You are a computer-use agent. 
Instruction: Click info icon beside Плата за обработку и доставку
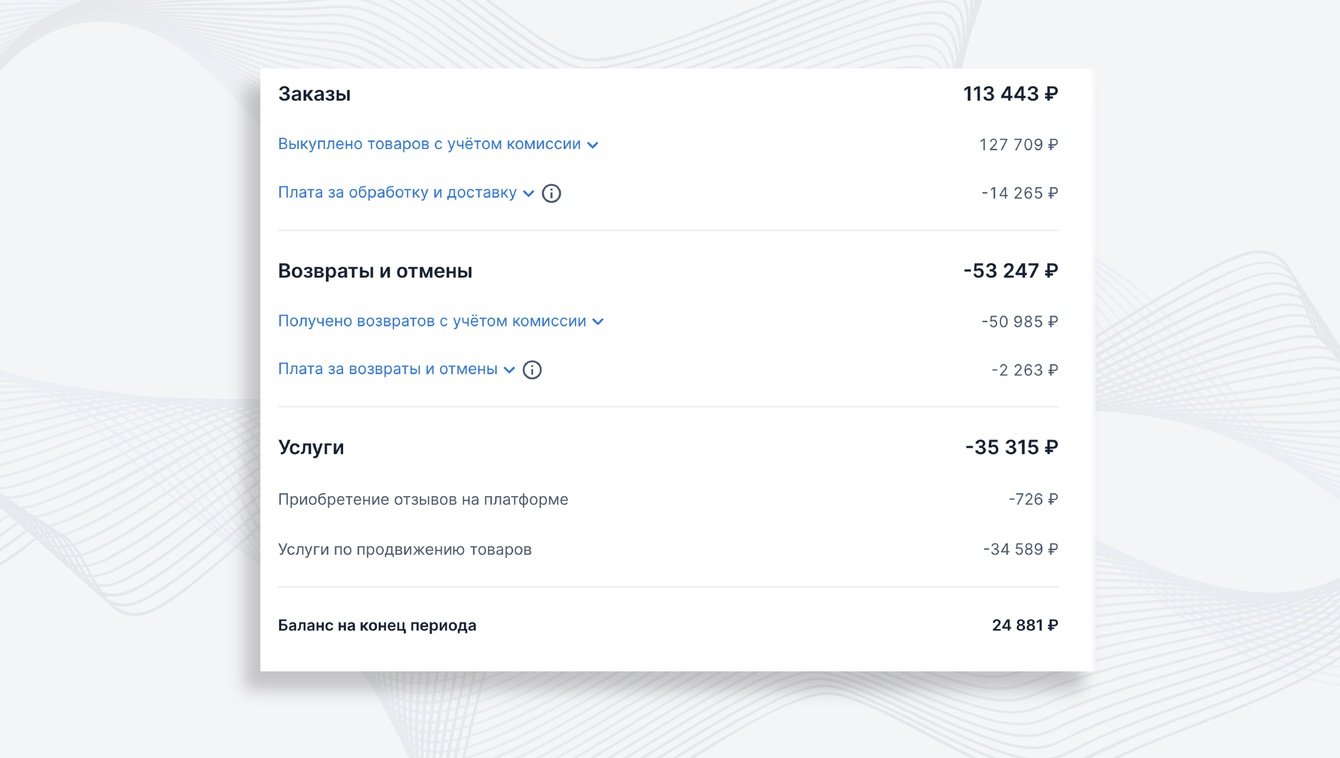pos(551,194)
